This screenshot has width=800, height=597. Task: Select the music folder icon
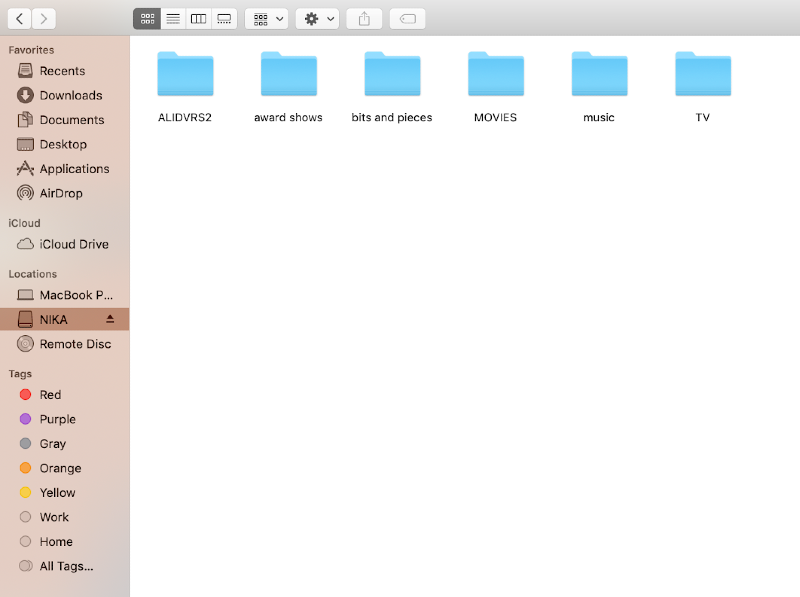click(x=599, y=74)
